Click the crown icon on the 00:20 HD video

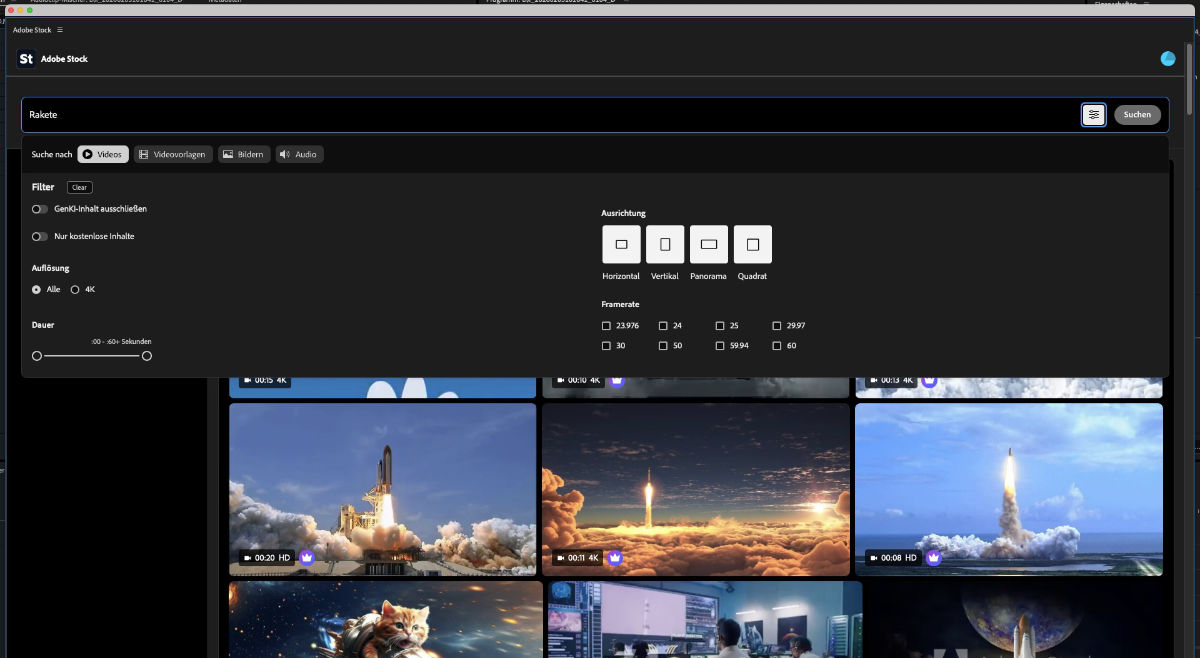tap(307, 557)
